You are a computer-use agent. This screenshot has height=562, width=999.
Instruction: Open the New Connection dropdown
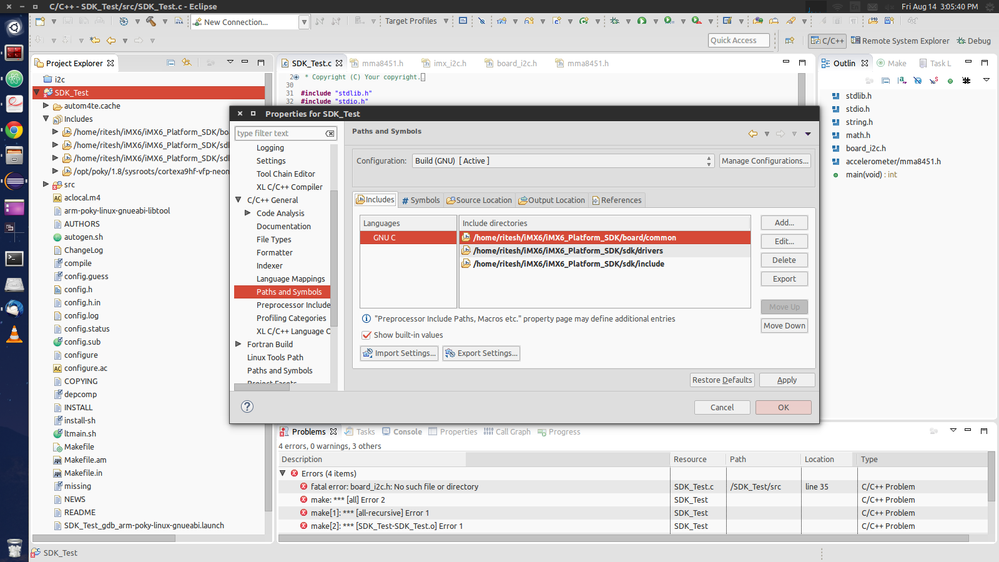(x=304, y=22)
